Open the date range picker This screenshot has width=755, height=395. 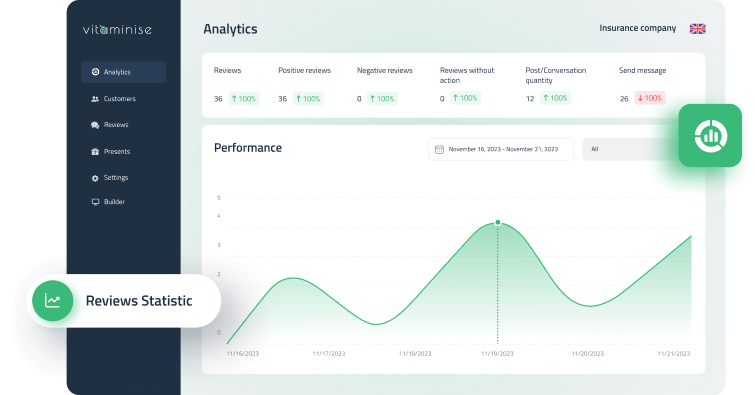pos(501,149)
